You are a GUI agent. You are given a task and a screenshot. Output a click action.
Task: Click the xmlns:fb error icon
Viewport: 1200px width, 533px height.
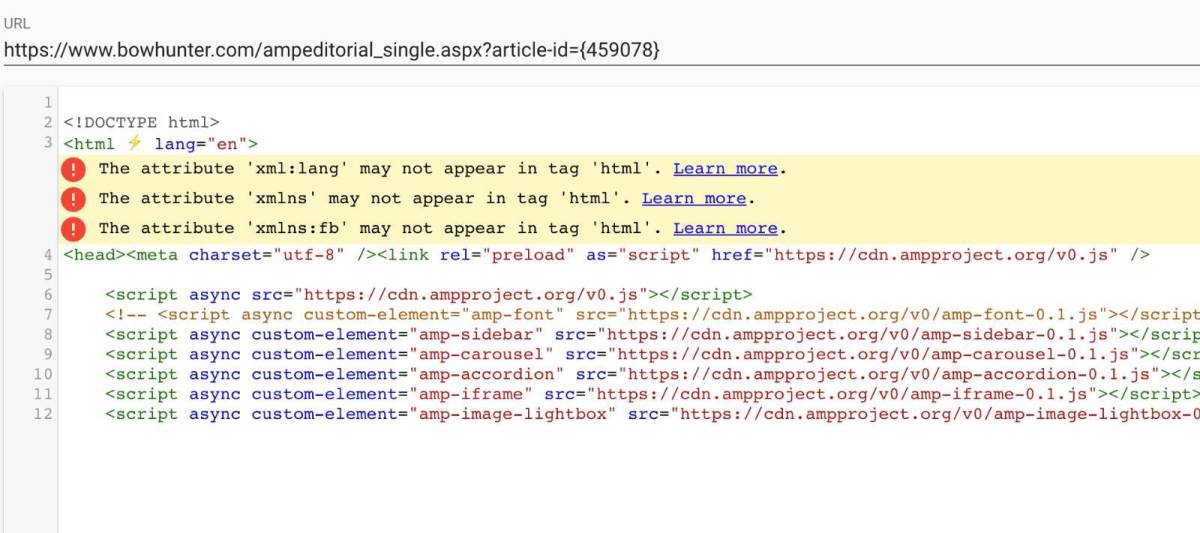click(74, 229)
